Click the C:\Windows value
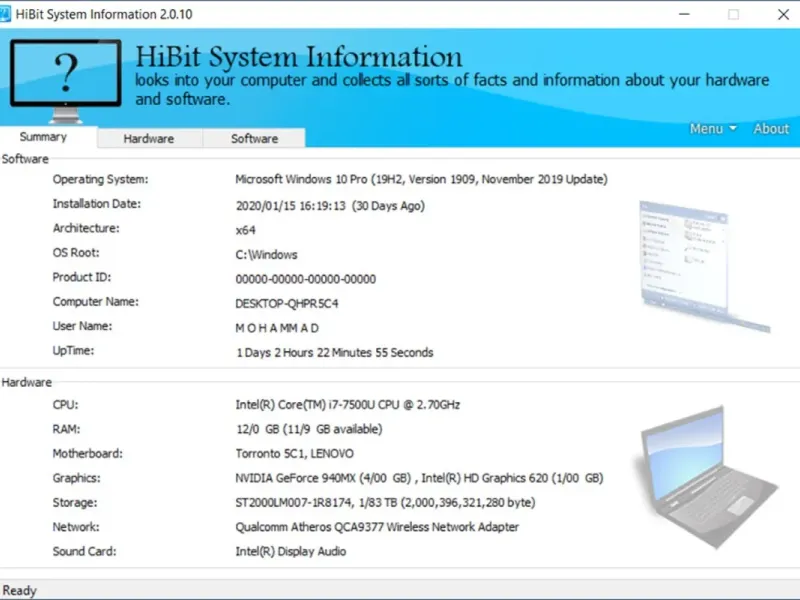The width and height of the screenshot is (800, 600). pyautogui.click(x=266, y=255)
